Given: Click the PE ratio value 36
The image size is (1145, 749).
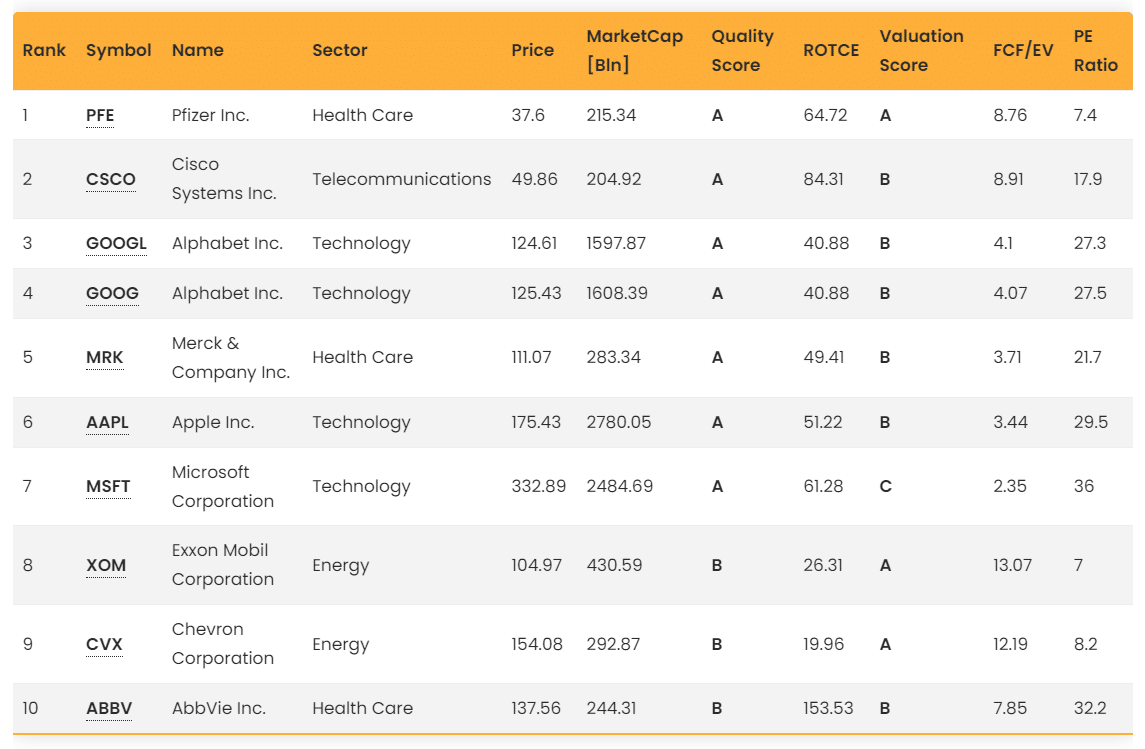Looking at the screenshot, I should (x=1084, y=487).
